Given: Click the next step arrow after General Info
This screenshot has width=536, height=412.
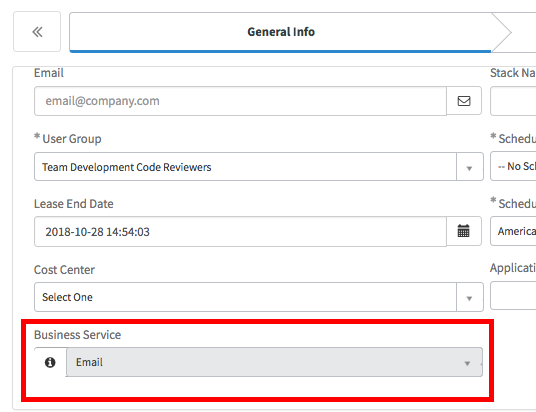Looking at the screenshot, I should pyautogui.click(x=502, y=32).
